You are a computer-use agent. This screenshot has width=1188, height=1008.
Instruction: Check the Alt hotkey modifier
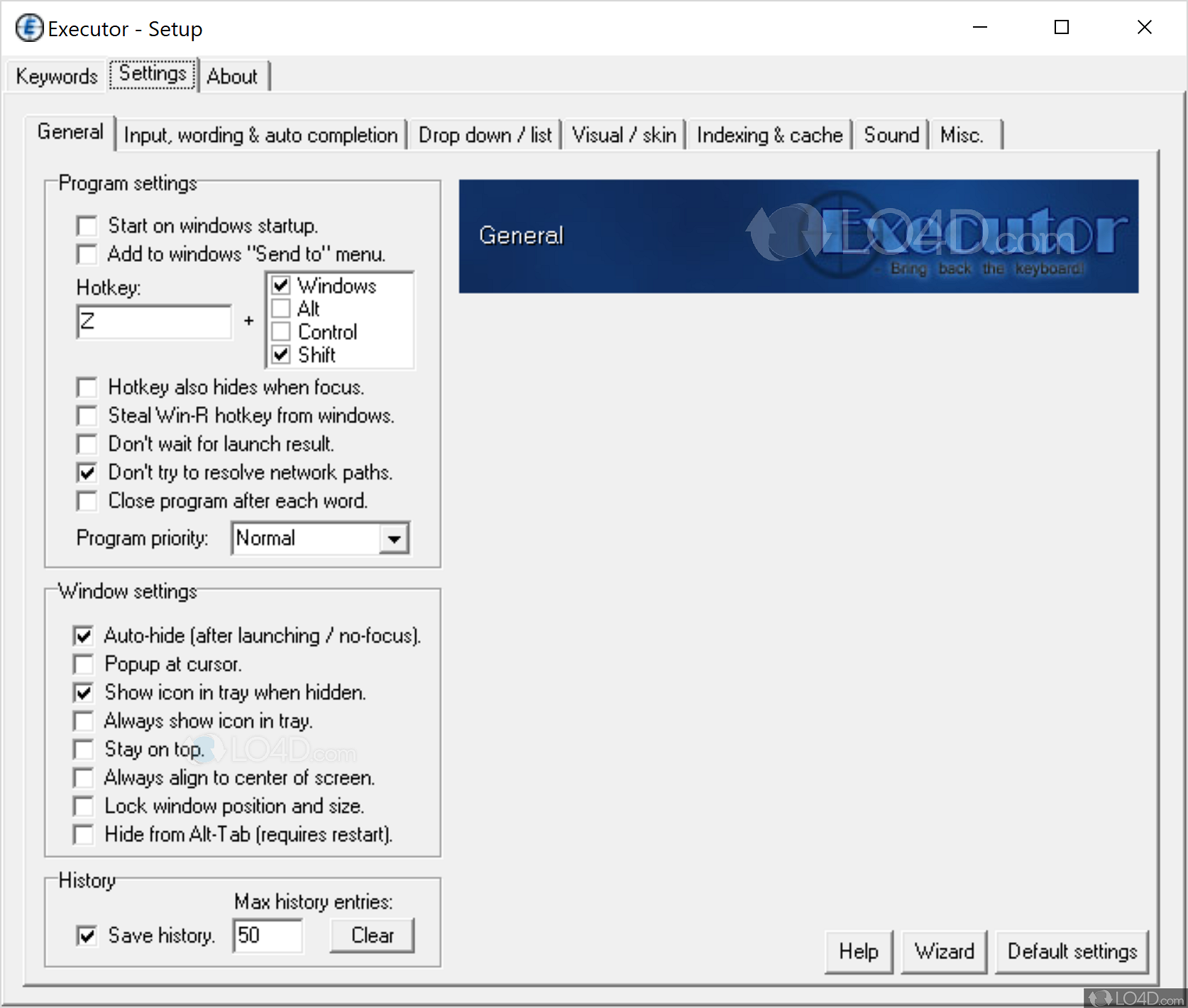coord(281,309)
